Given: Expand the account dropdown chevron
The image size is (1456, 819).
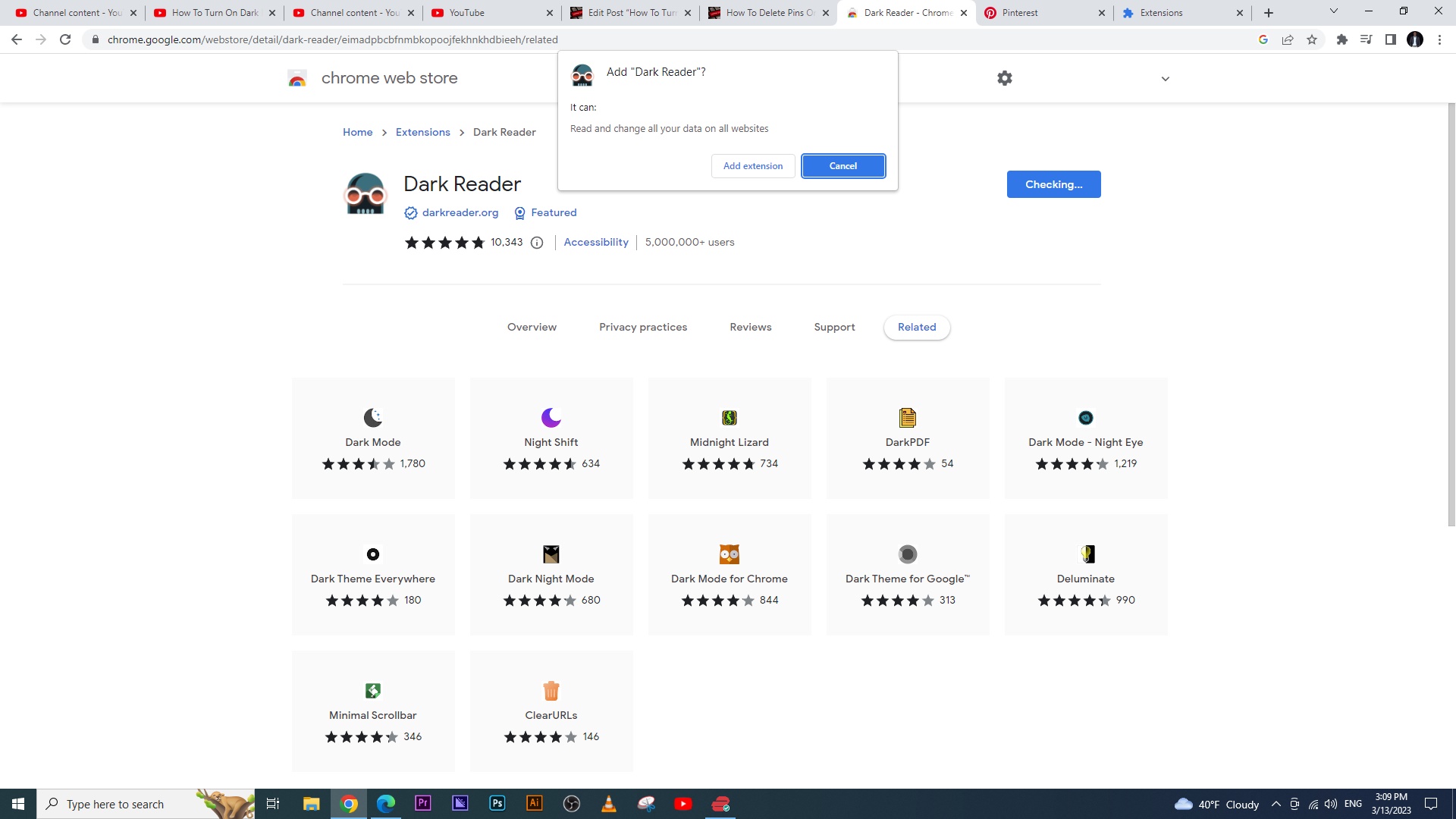Looking at the screenshot, I should [1166, 79].
